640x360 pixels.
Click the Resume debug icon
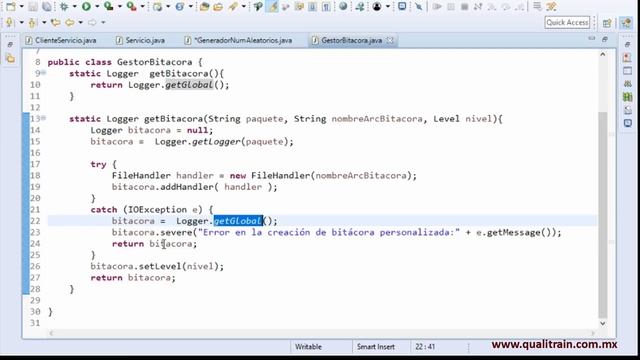coord(437,6)
